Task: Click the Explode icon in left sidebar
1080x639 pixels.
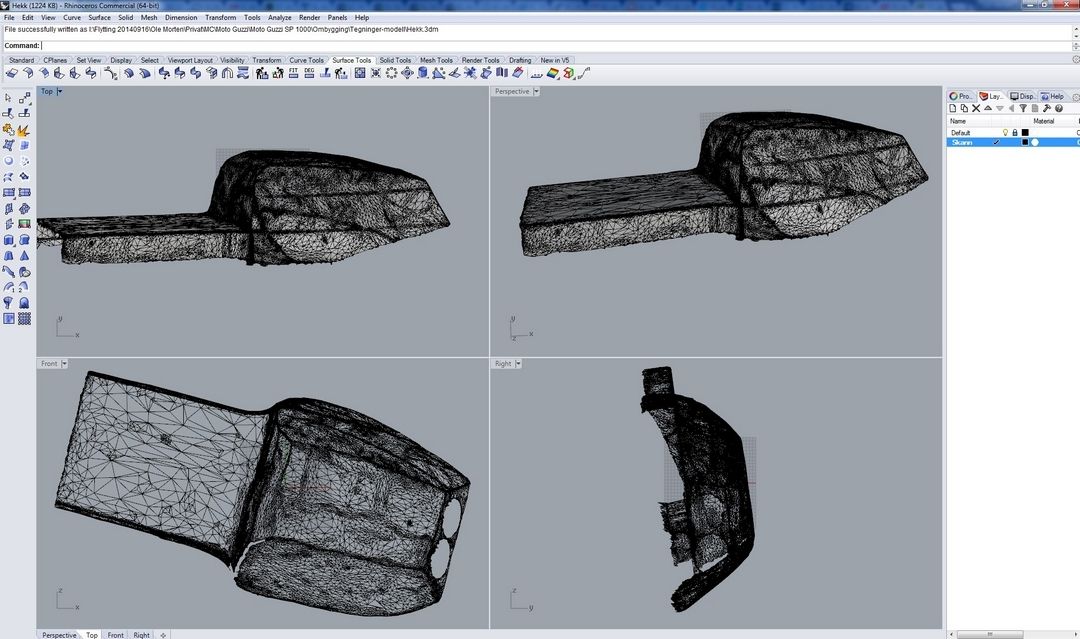Action: 24,129
